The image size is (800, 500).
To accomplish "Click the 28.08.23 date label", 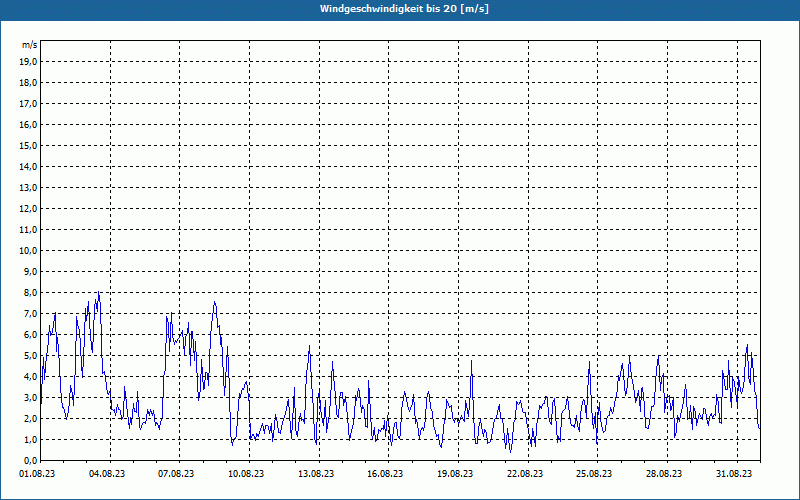I will point(664,473).
